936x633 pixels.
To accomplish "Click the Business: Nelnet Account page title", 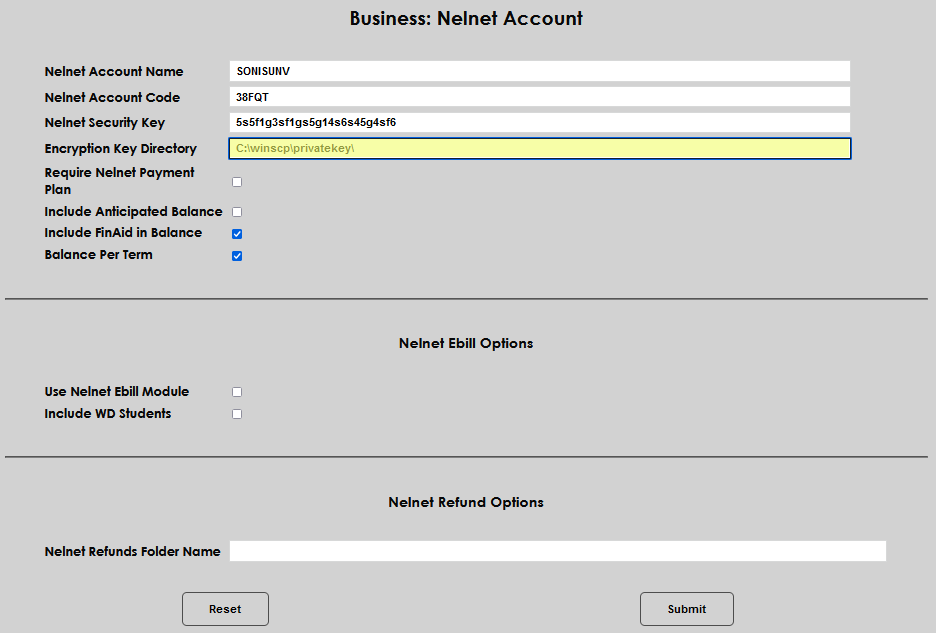I will pyautogui.click(x=465, y=18).
